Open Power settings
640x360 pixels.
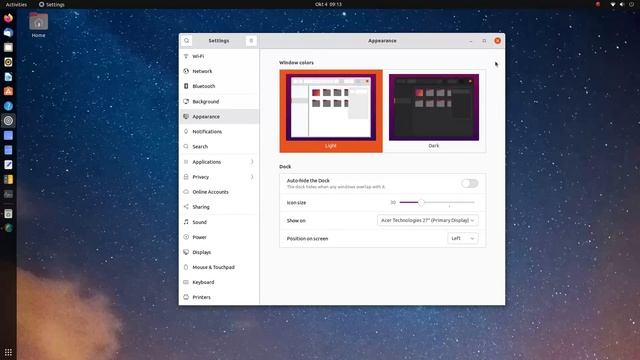(219, 237)
